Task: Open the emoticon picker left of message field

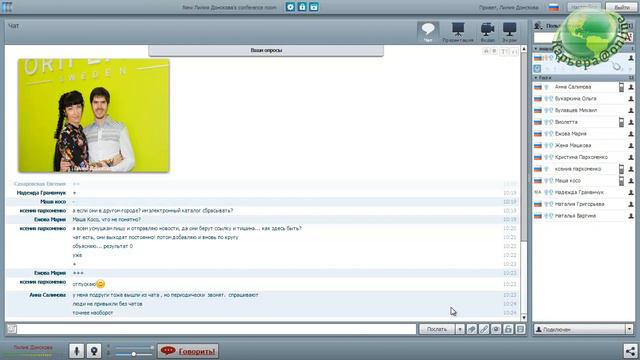Action: point(11,329)
